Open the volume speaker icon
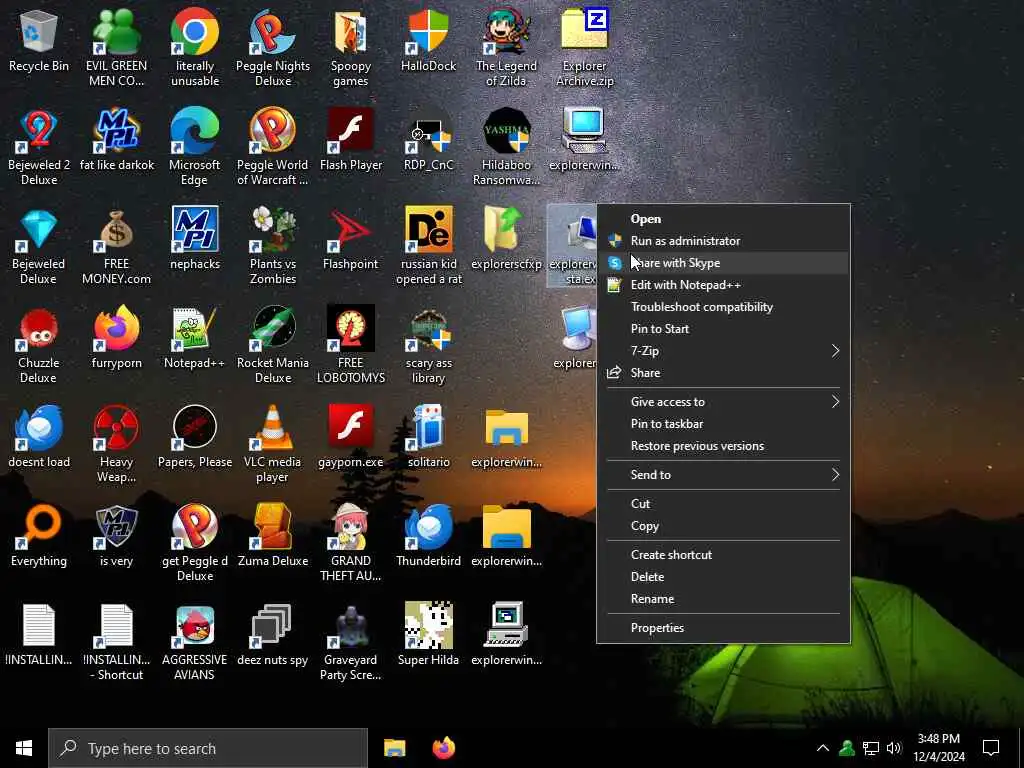The height and width of the screenshot is (768, 1024). click(x=894, y=748)
